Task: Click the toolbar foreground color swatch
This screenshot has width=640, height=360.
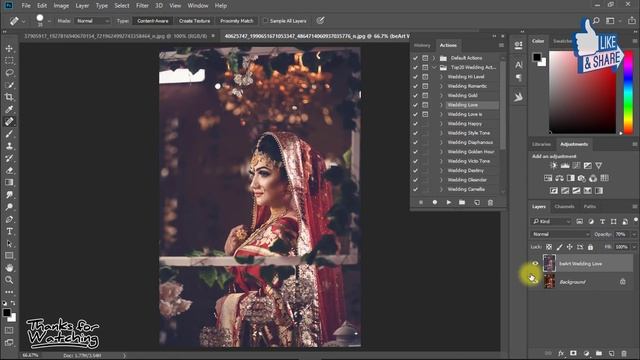Action: pyautogui.click(x=7, y=313)
